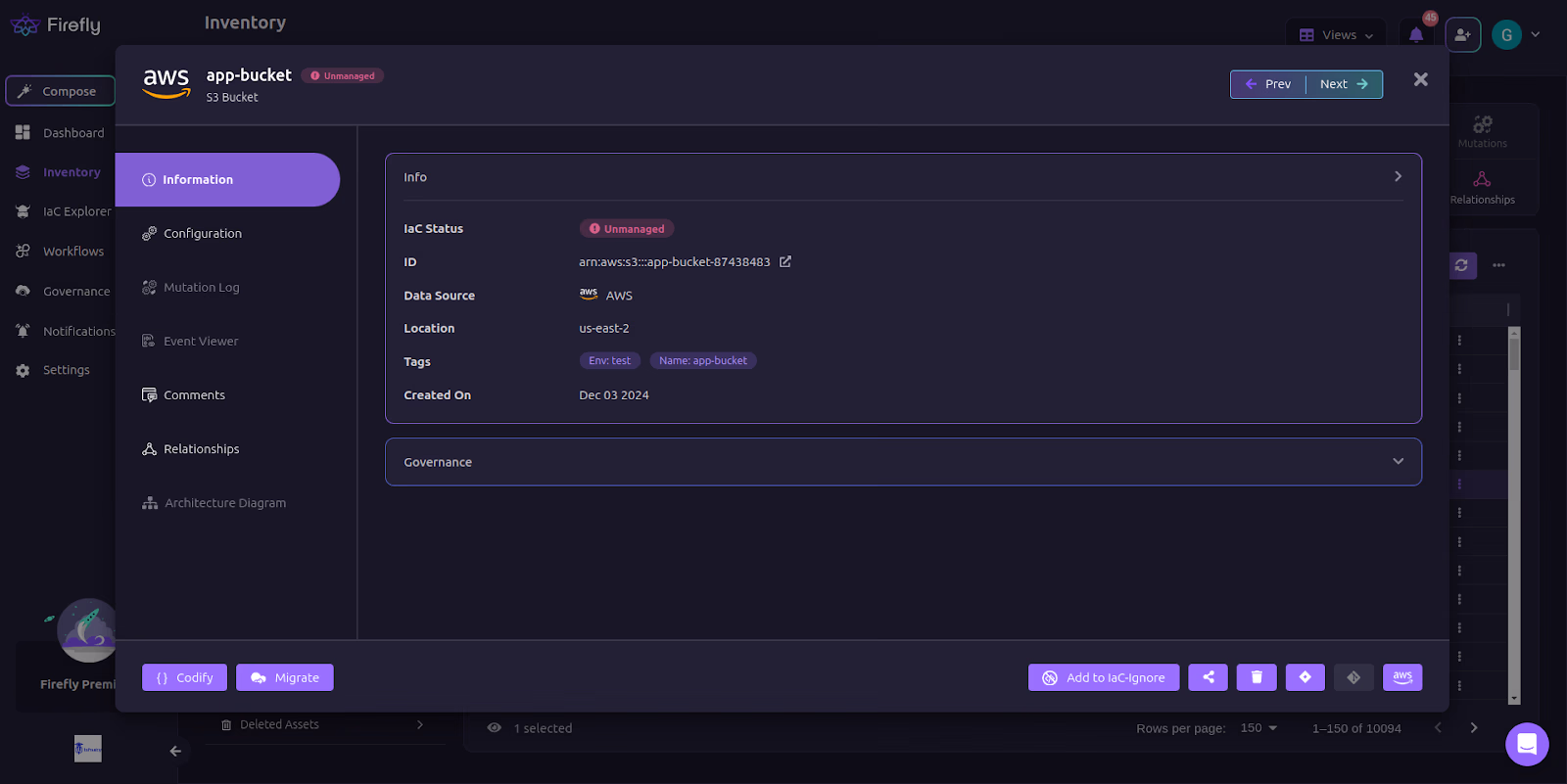The image size is (1567, 784).
Task: Open the Views dropdown
Action: point(1337,35)
